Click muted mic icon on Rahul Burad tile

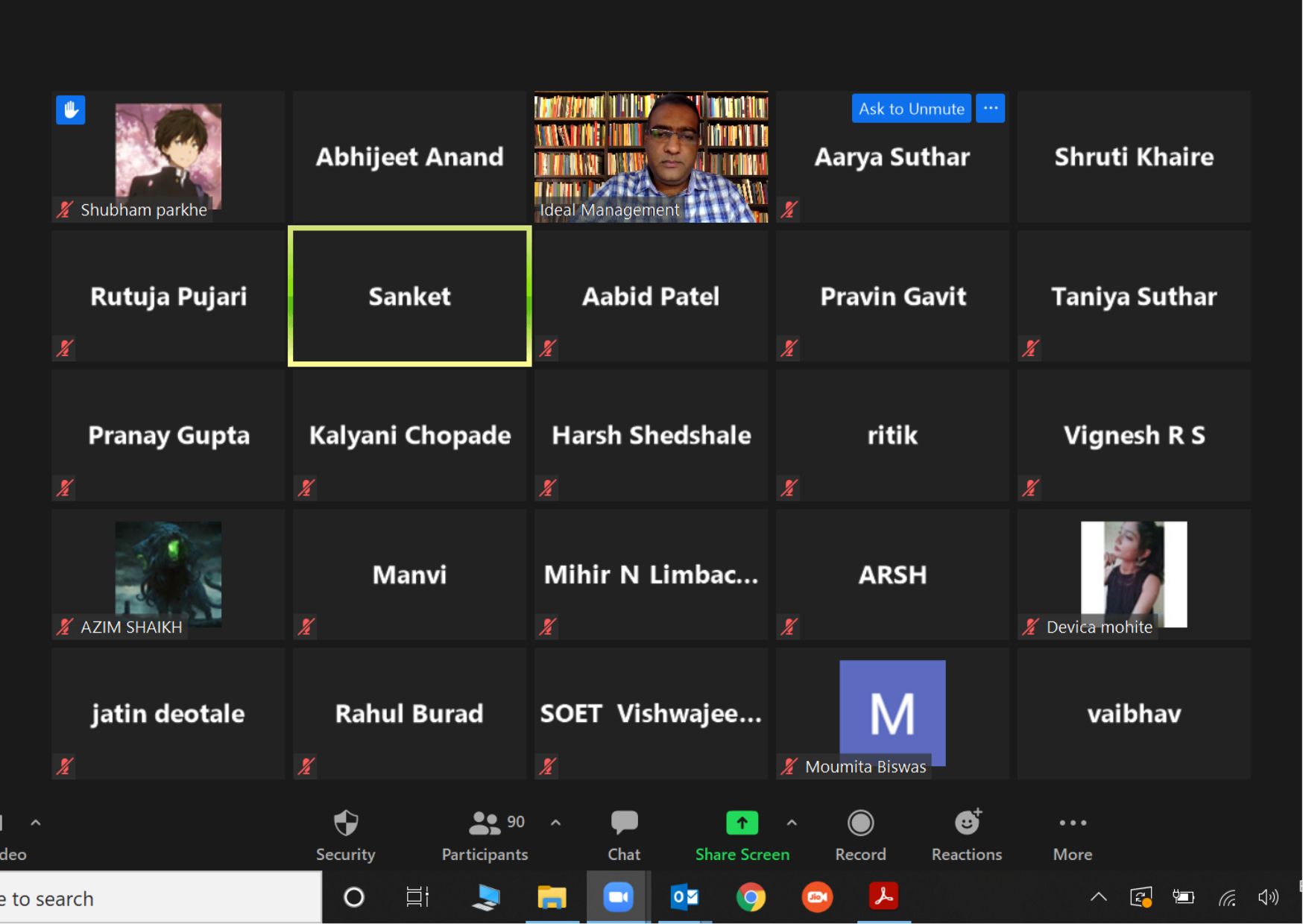tap(306, 766)
